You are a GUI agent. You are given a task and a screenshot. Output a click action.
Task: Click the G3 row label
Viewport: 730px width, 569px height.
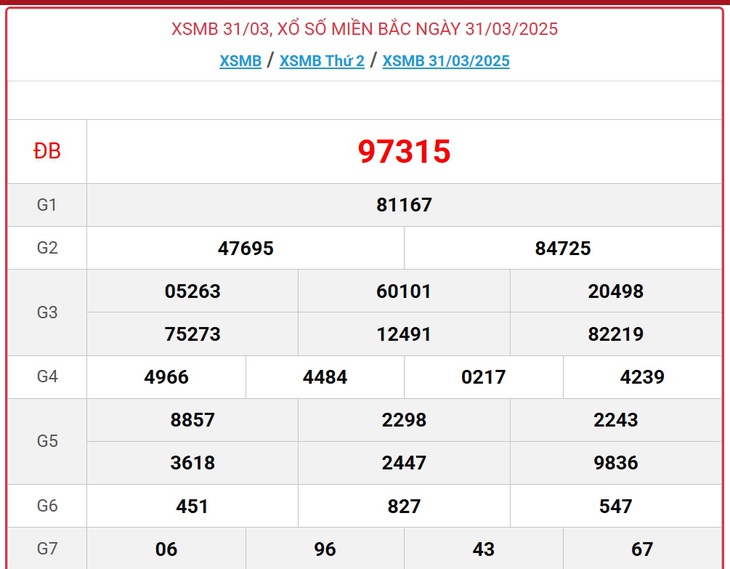tap(47, 312)
